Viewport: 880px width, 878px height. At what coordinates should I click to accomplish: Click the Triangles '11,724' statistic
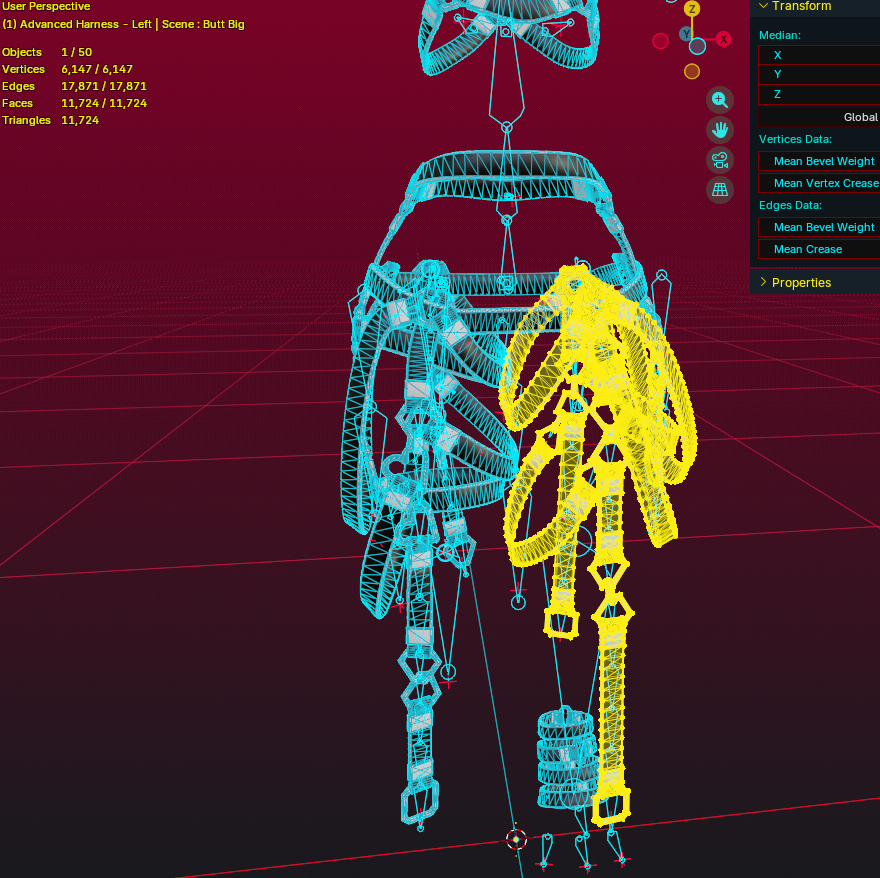pyautogui.click(x=80, y=120)
